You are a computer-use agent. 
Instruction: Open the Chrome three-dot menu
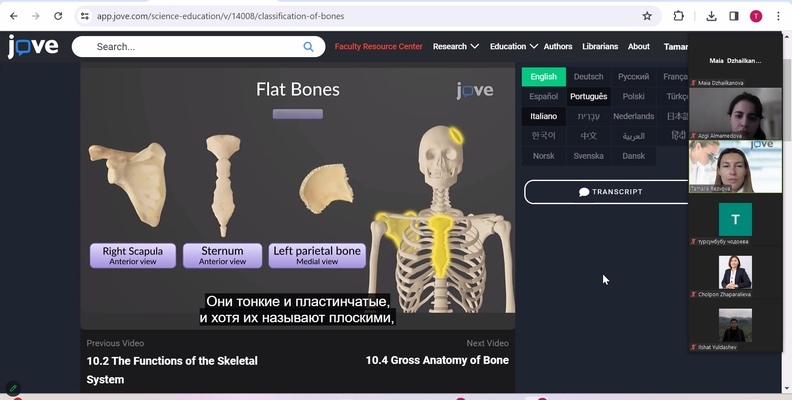(778, 16)
